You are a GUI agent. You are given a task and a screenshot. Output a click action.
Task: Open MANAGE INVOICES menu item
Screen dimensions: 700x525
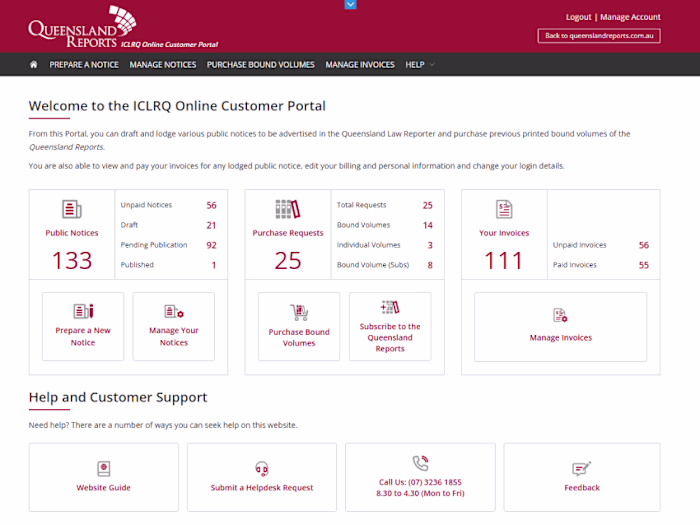[360, 65]
